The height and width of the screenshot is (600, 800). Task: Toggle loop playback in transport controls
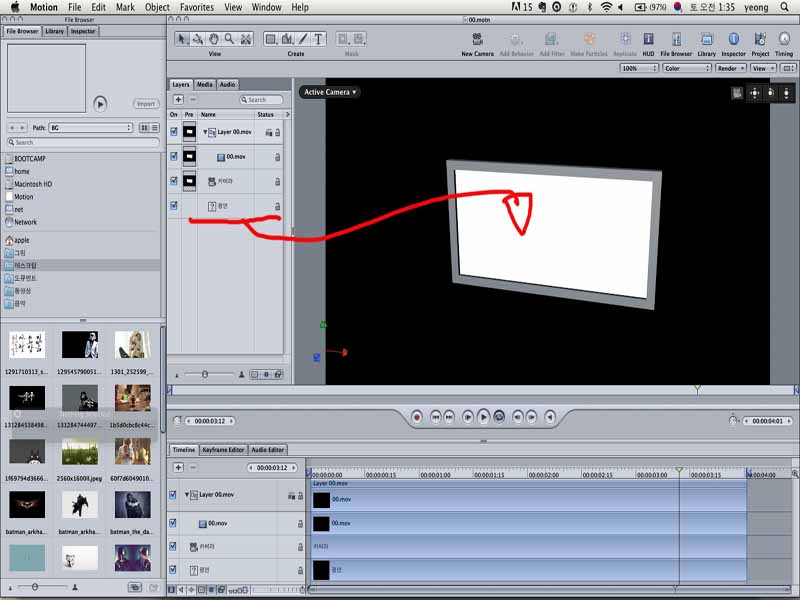499,417
